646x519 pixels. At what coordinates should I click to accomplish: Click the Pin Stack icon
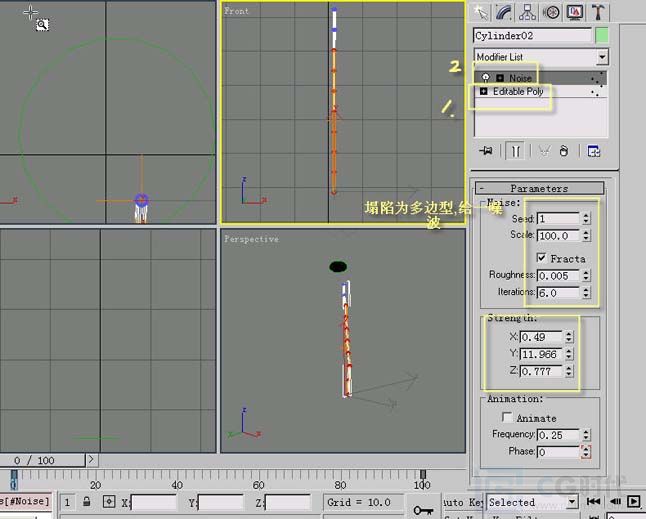coord(486,151)
